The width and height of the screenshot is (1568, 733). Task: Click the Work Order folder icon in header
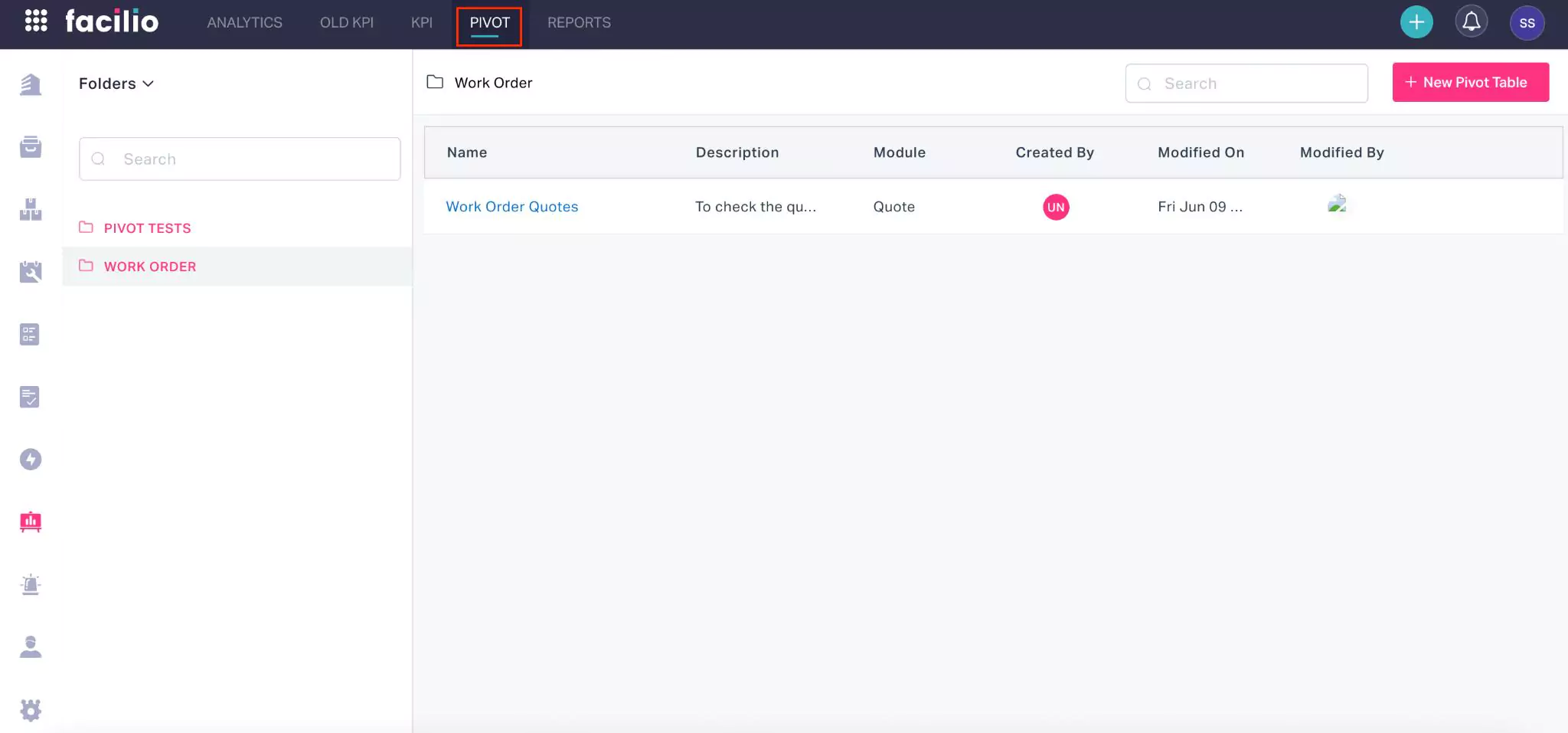pyautogui.click(x=435, y=82)
